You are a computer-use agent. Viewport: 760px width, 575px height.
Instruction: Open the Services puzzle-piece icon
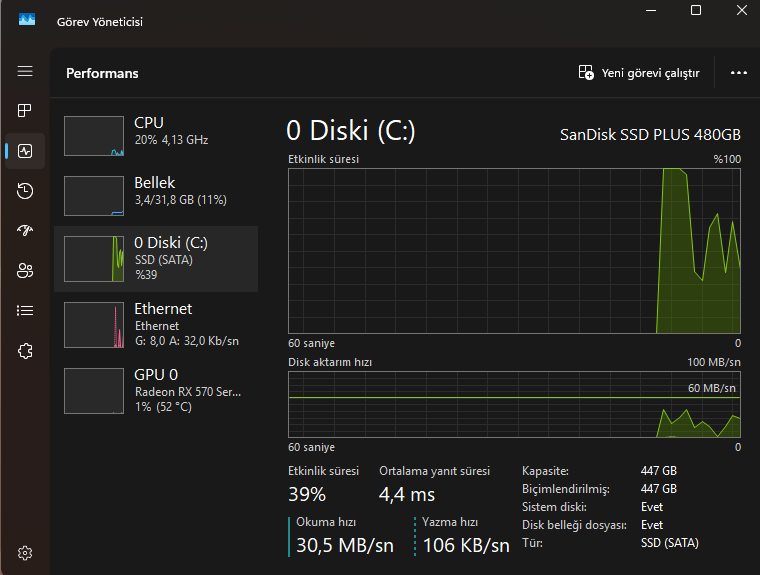click(x=25, y=351)
